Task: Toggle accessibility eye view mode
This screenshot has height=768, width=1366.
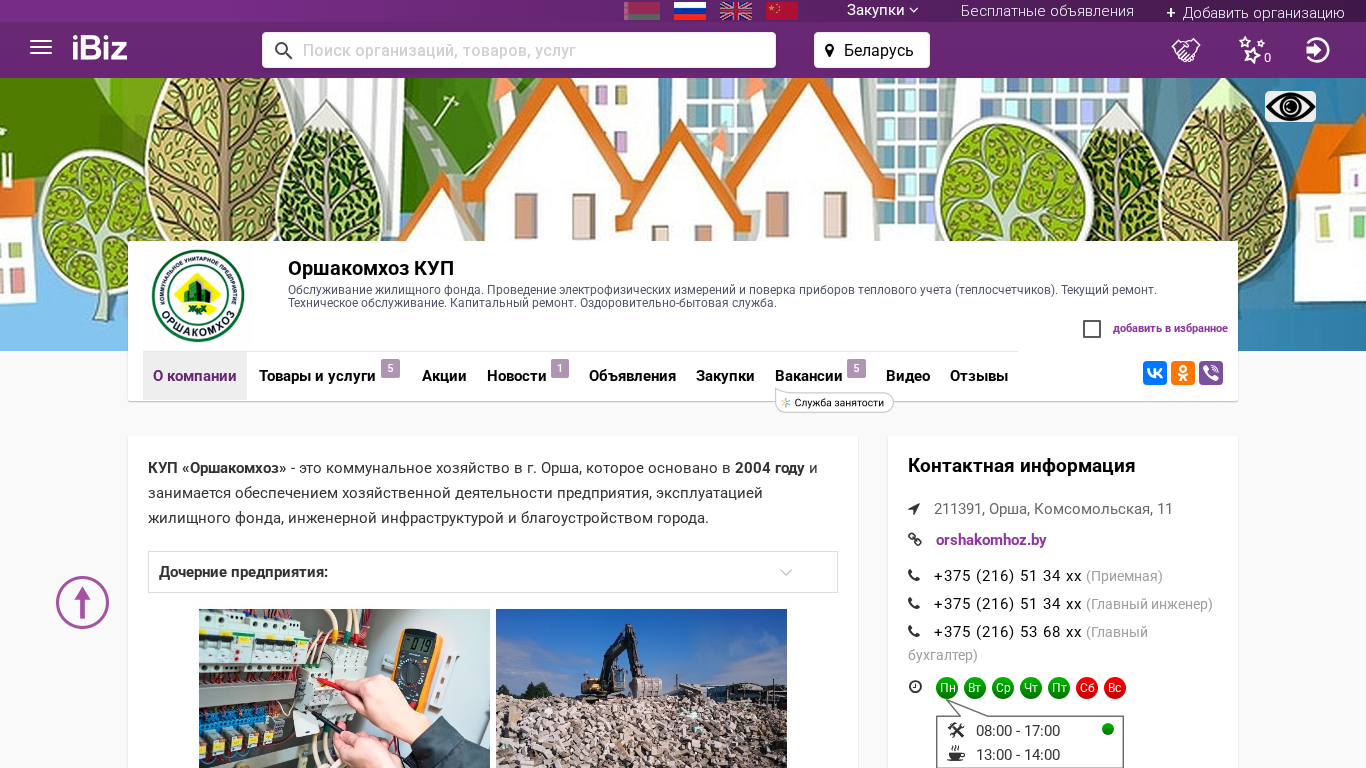Action: tap(1290, 106)
